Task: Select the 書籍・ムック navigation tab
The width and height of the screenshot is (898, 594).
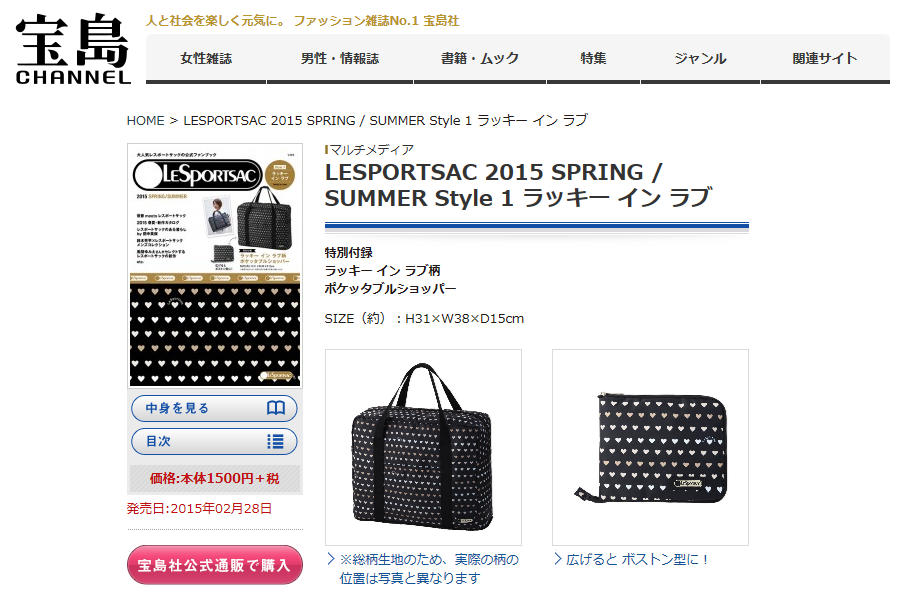Action: point(480,58)
